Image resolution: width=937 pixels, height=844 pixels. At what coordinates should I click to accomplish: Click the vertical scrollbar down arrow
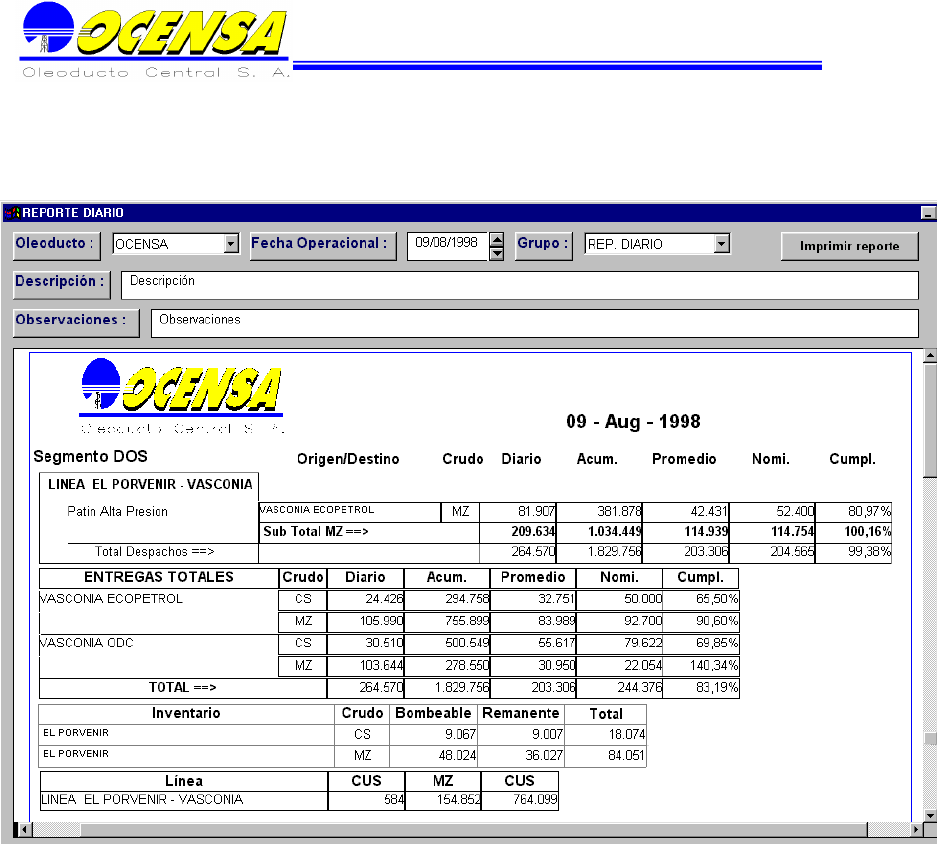point(930,815)
